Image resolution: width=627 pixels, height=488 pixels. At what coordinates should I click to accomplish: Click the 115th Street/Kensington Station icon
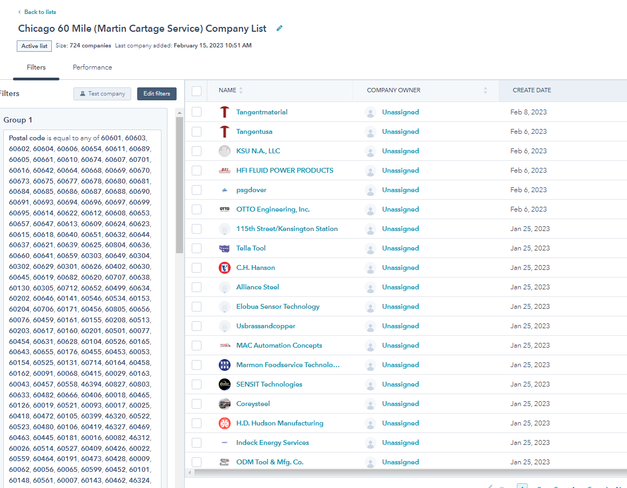[225, 229]
